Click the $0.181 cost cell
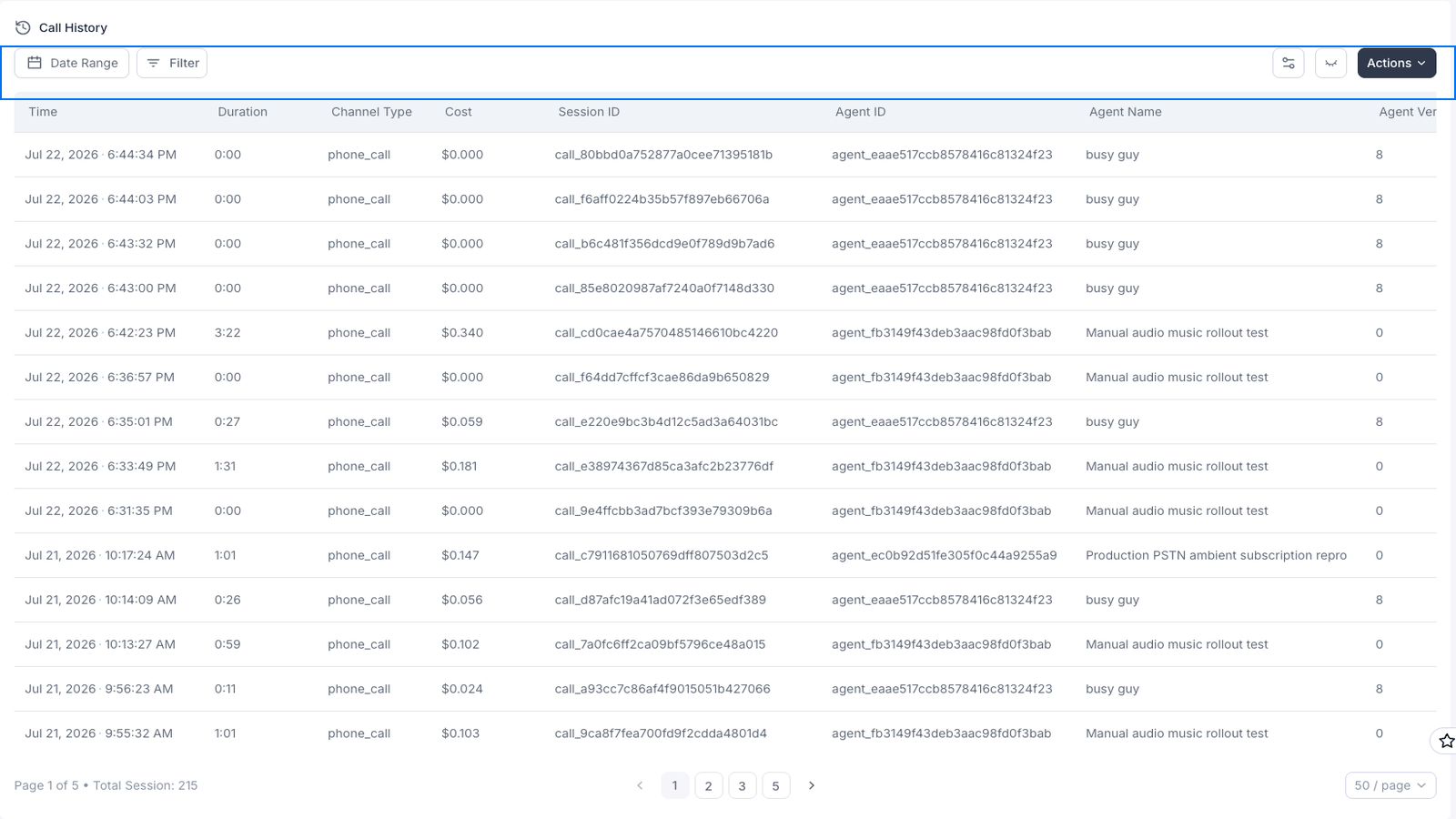Screen dimensions: 1456x819 (x=460, y=467)
